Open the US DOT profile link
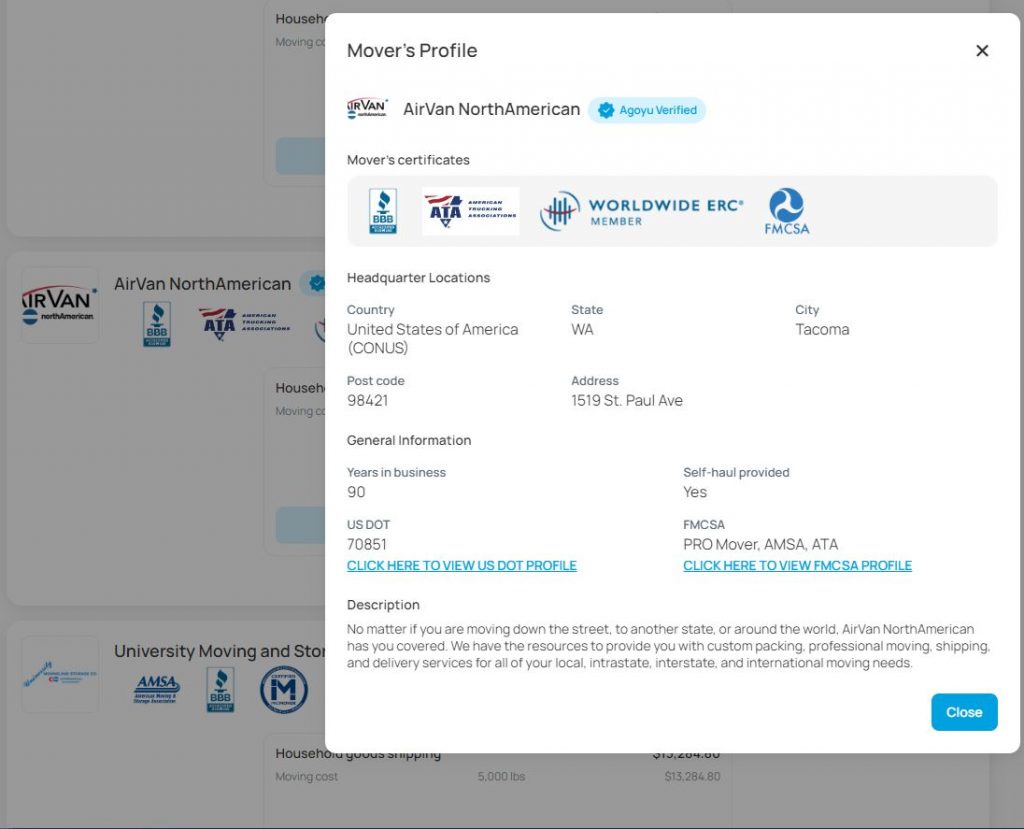 tap(462, 565)
